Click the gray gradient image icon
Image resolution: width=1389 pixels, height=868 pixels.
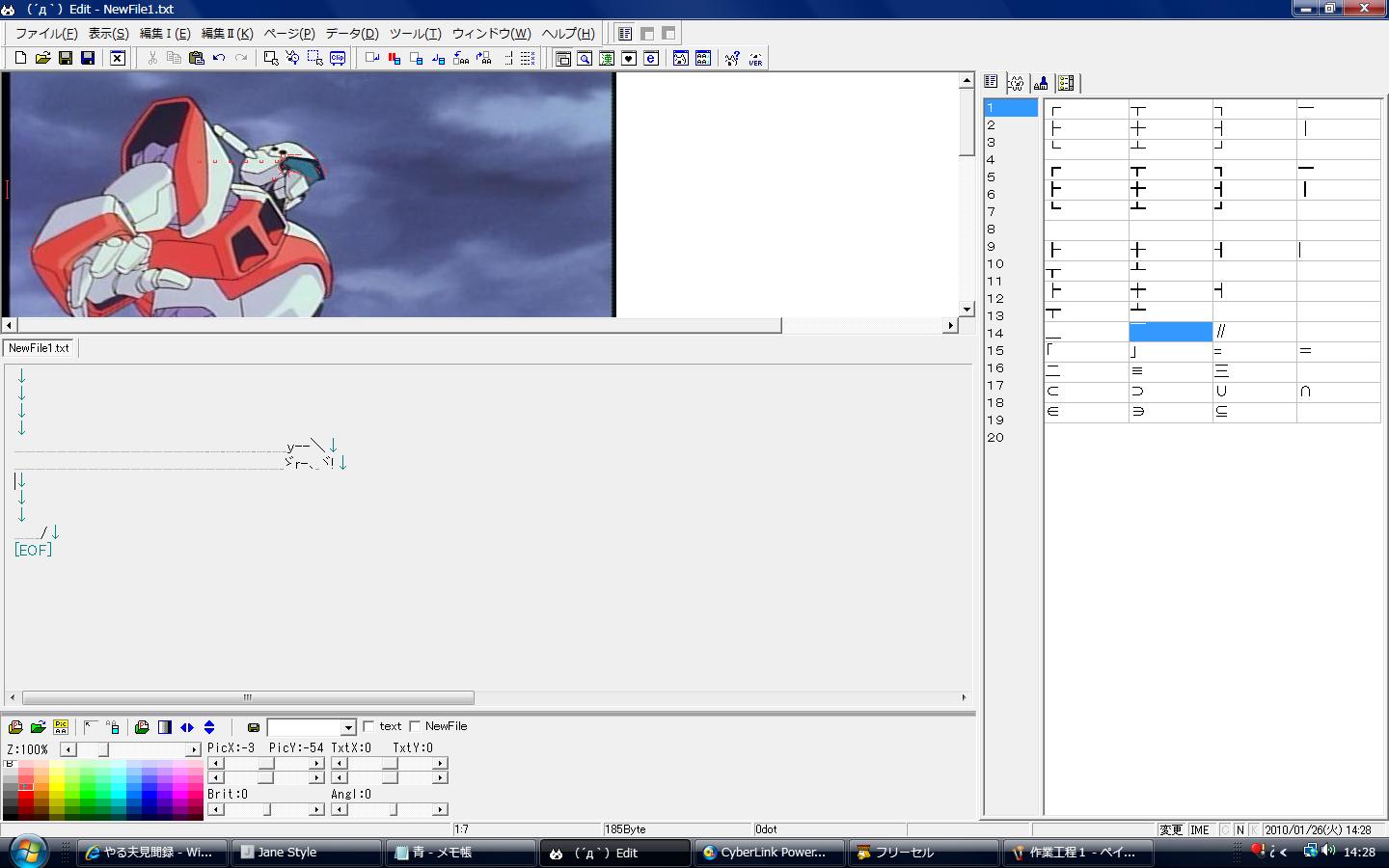pyautogui.click(x=165, y=727)
